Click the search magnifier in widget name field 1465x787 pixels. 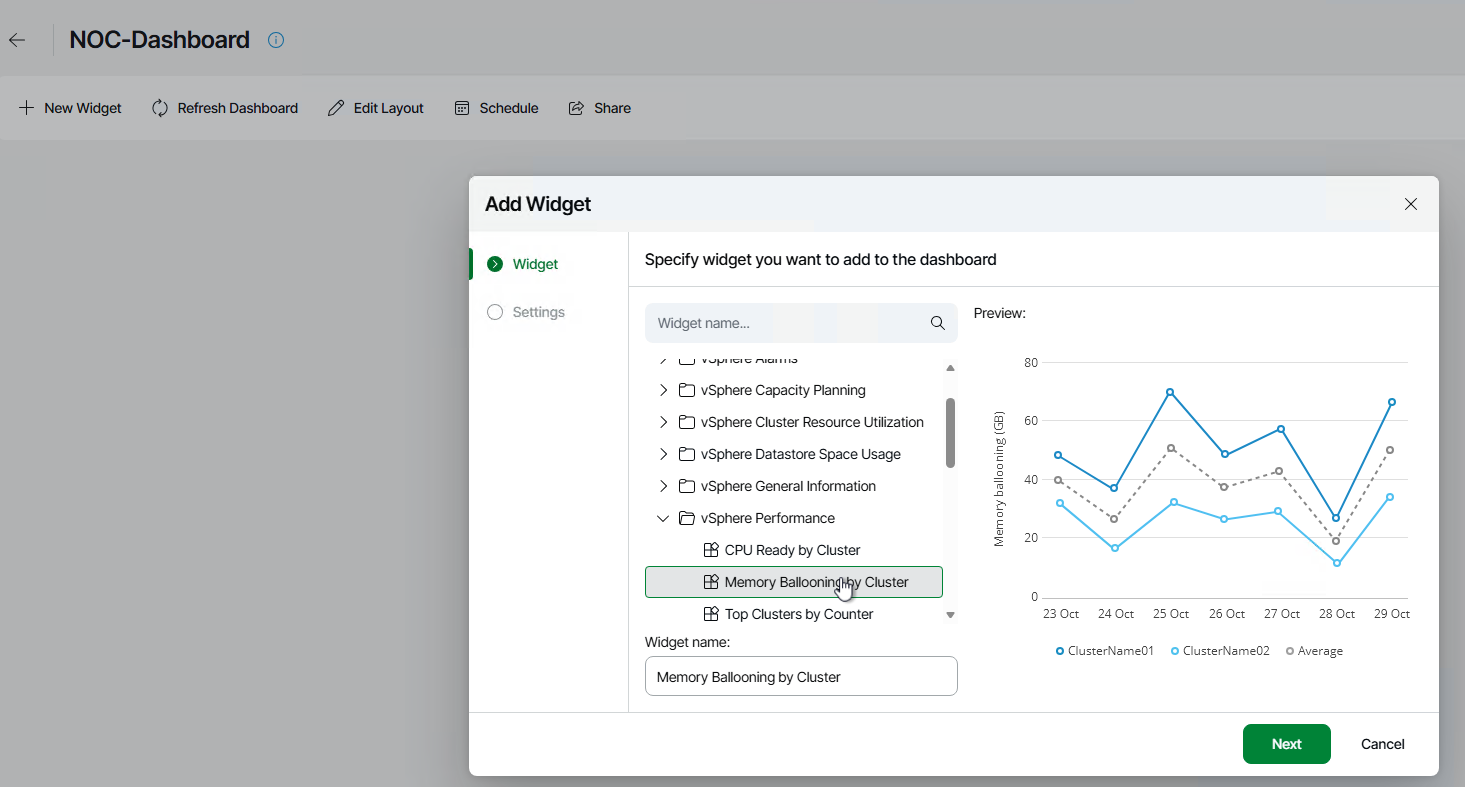coord(937,323)
